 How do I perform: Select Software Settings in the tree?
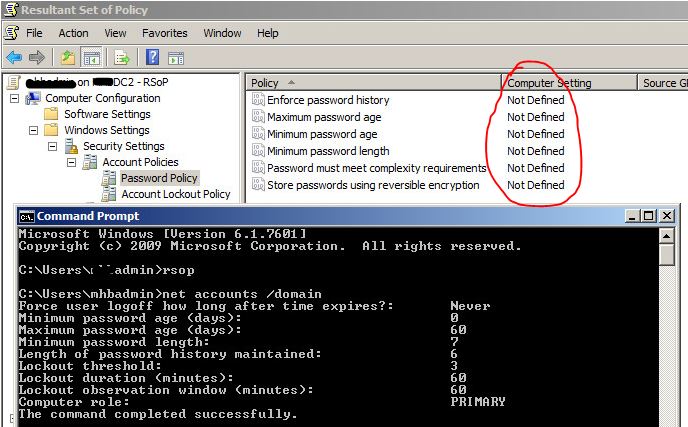(x=107, y=114)
